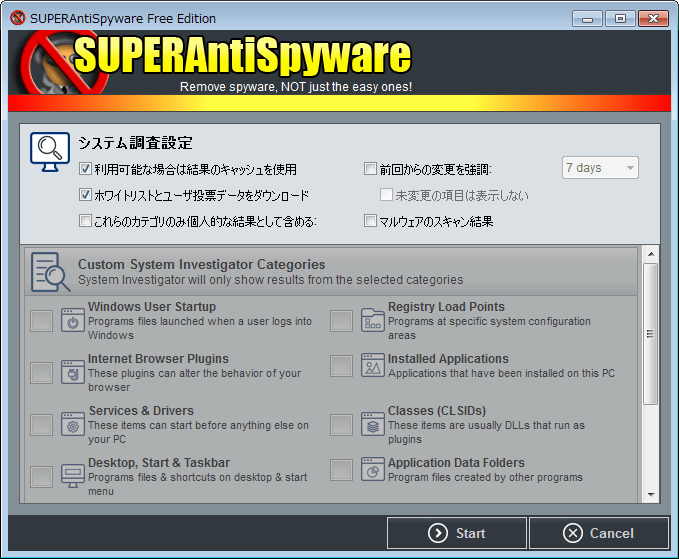Click the Internet Browser Plugins title text
679x559 pixels.
coord(158,359)
